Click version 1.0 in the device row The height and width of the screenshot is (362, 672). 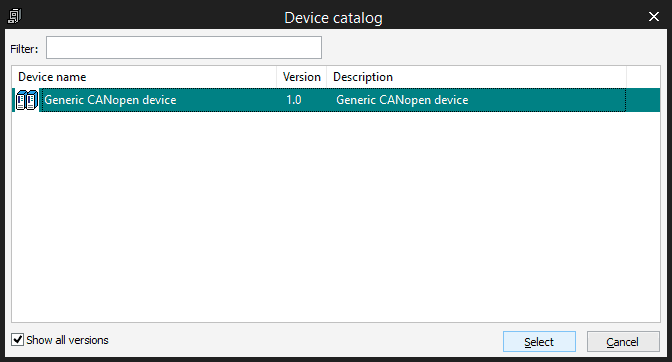pos(294,100)
